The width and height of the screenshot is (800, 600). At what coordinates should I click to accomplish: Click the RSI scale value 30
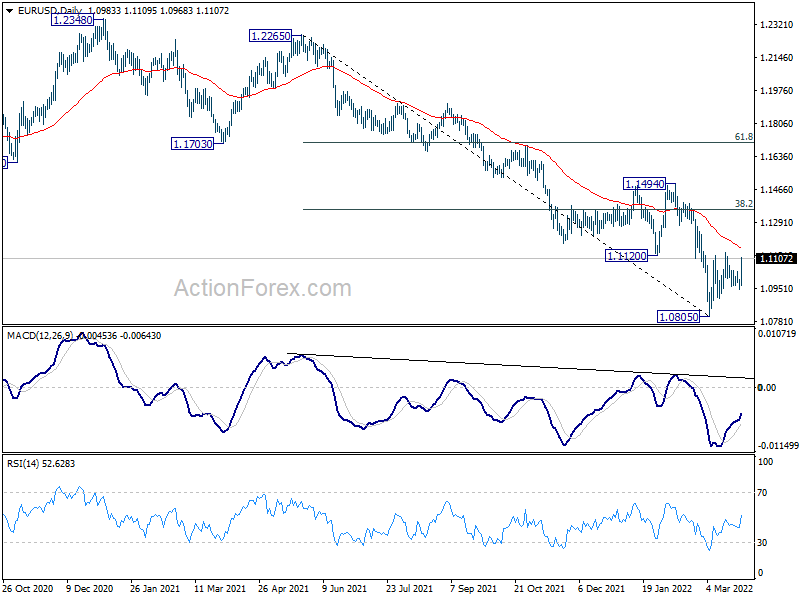coord(762,543)
